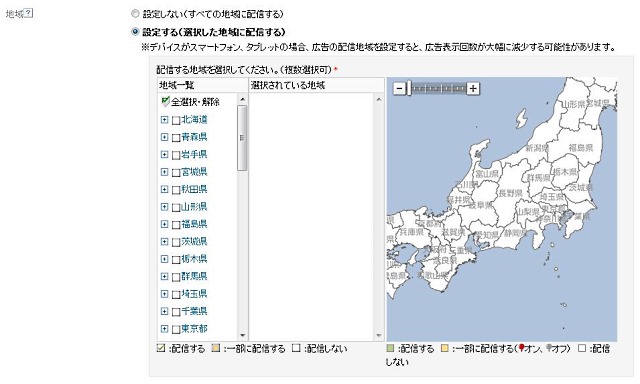
Task: Select 設定しない(すべての地域に配信する) radio
Action: click(x=135, y=13)
